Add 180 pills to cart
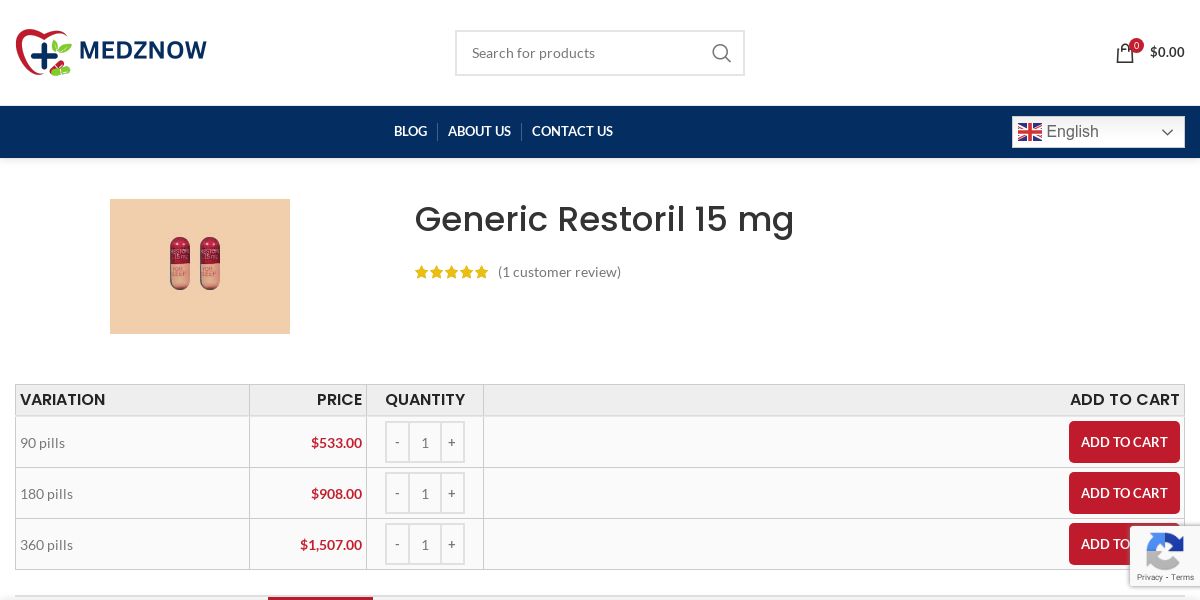 [1124, 493]
